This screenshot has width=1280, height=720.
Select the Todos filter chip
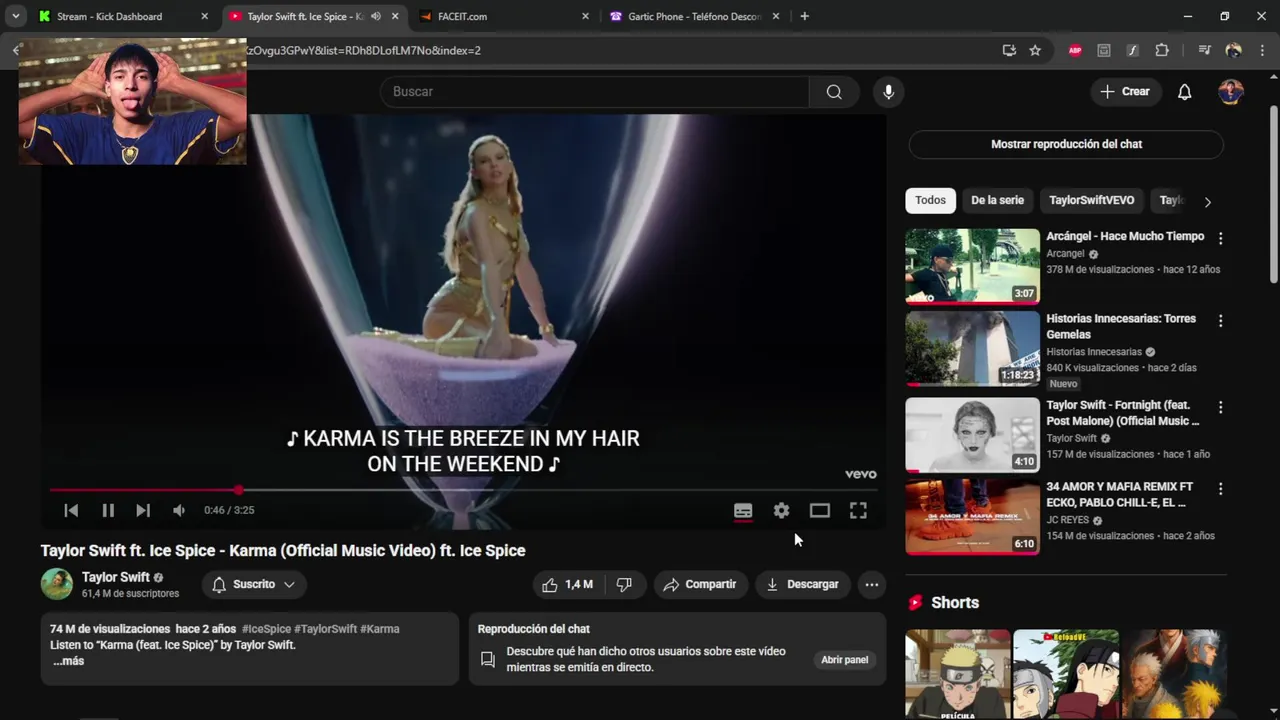930,200
